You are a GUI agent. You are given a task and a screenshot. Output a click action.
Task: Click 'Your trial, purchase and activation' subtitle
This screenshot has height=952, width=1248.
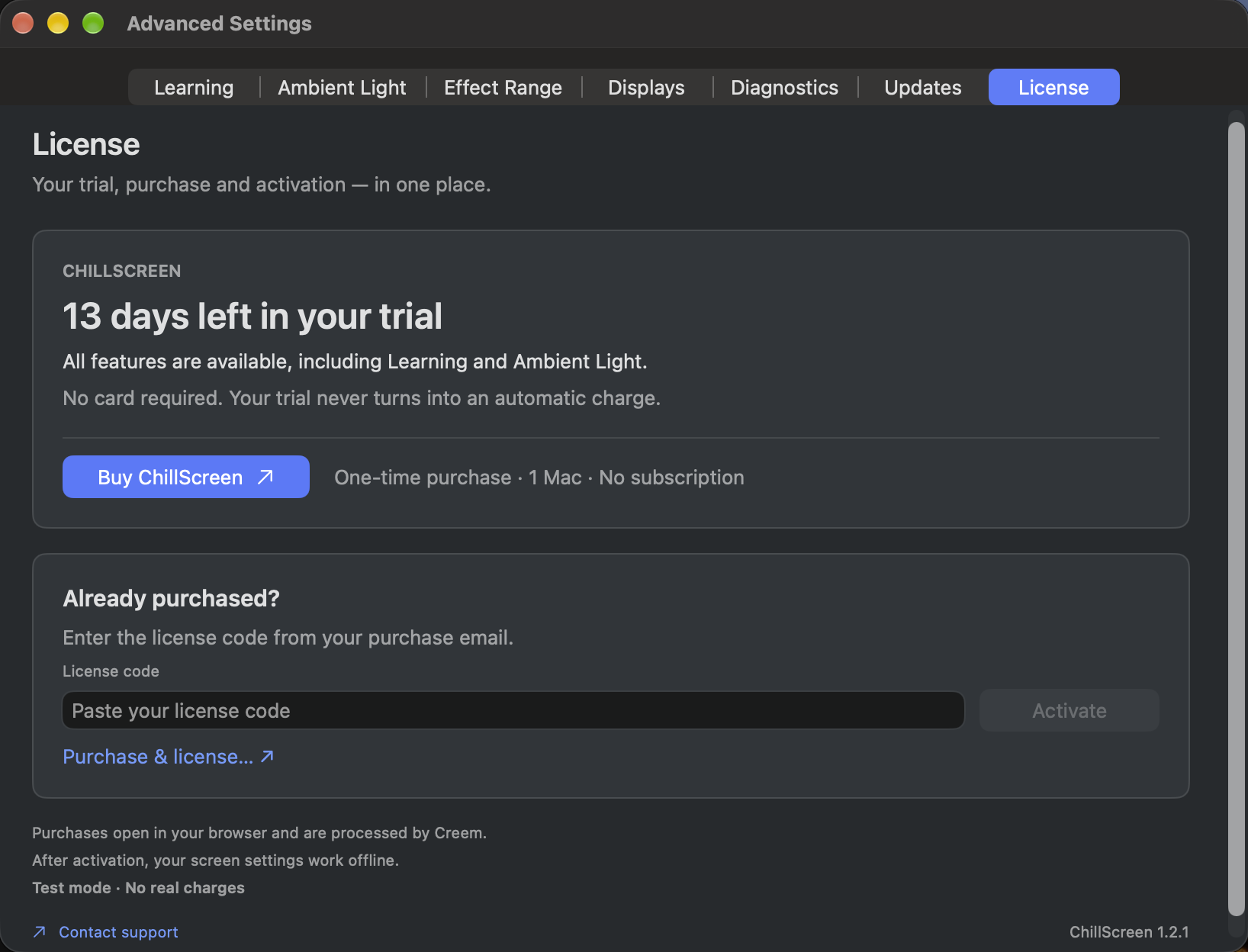coord(261,185)
